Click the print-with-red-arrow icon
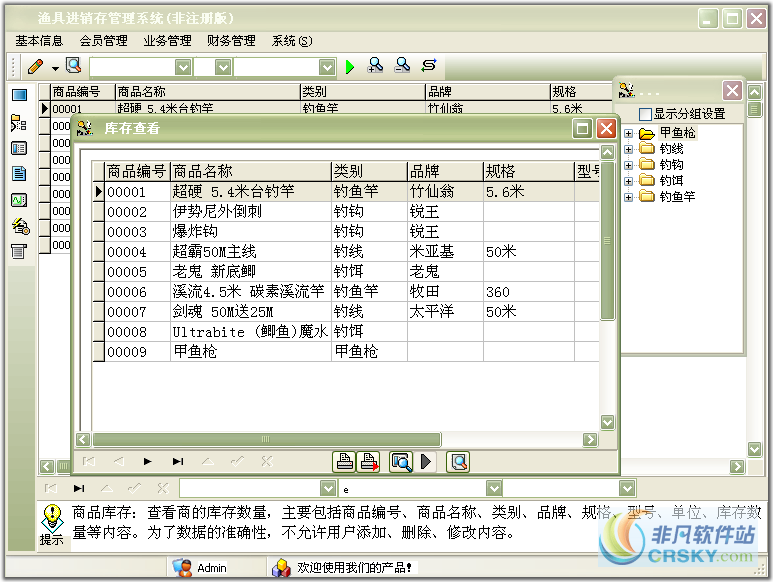 [x=368, y=462]
